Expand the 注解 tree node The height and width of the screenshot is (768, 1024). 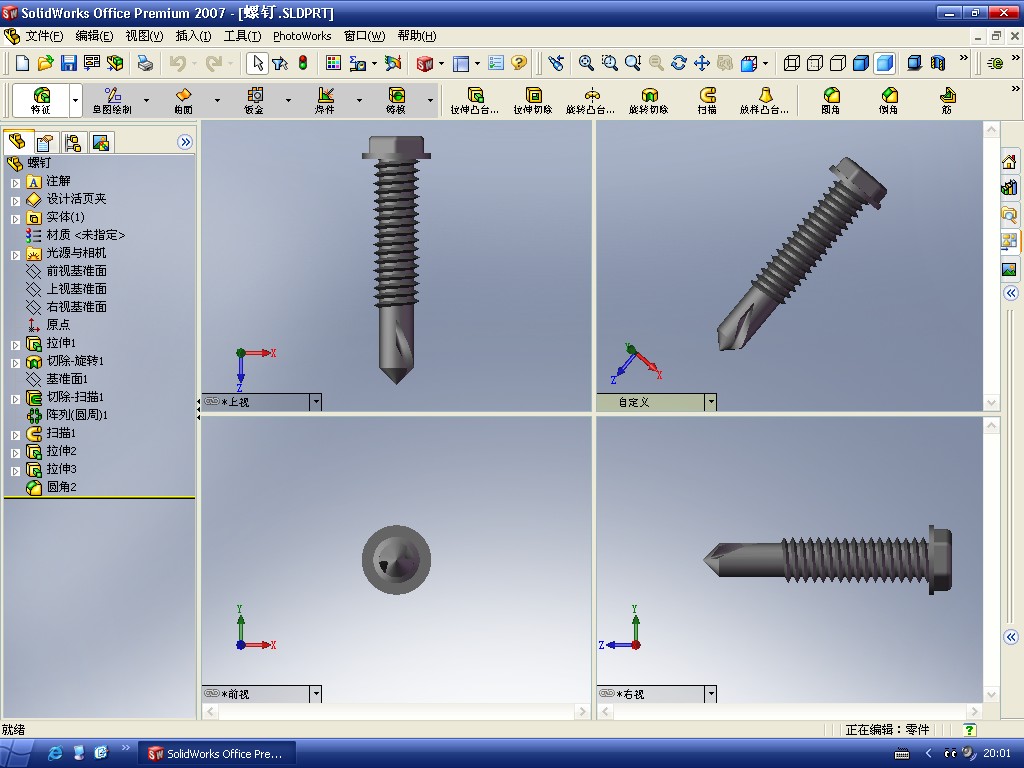(x=15, y=183)
